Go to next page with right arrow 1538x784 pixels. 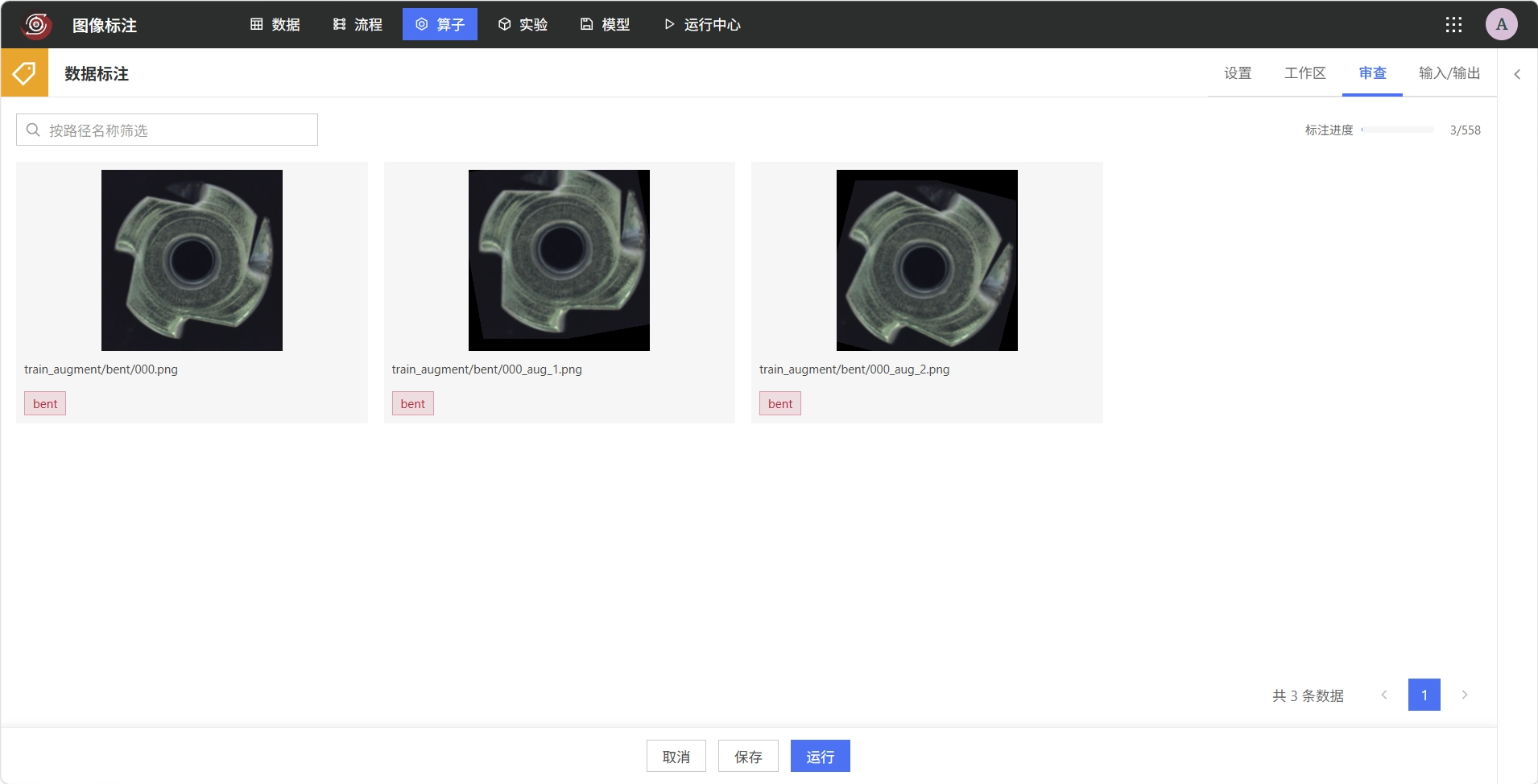coord(1465,695)
